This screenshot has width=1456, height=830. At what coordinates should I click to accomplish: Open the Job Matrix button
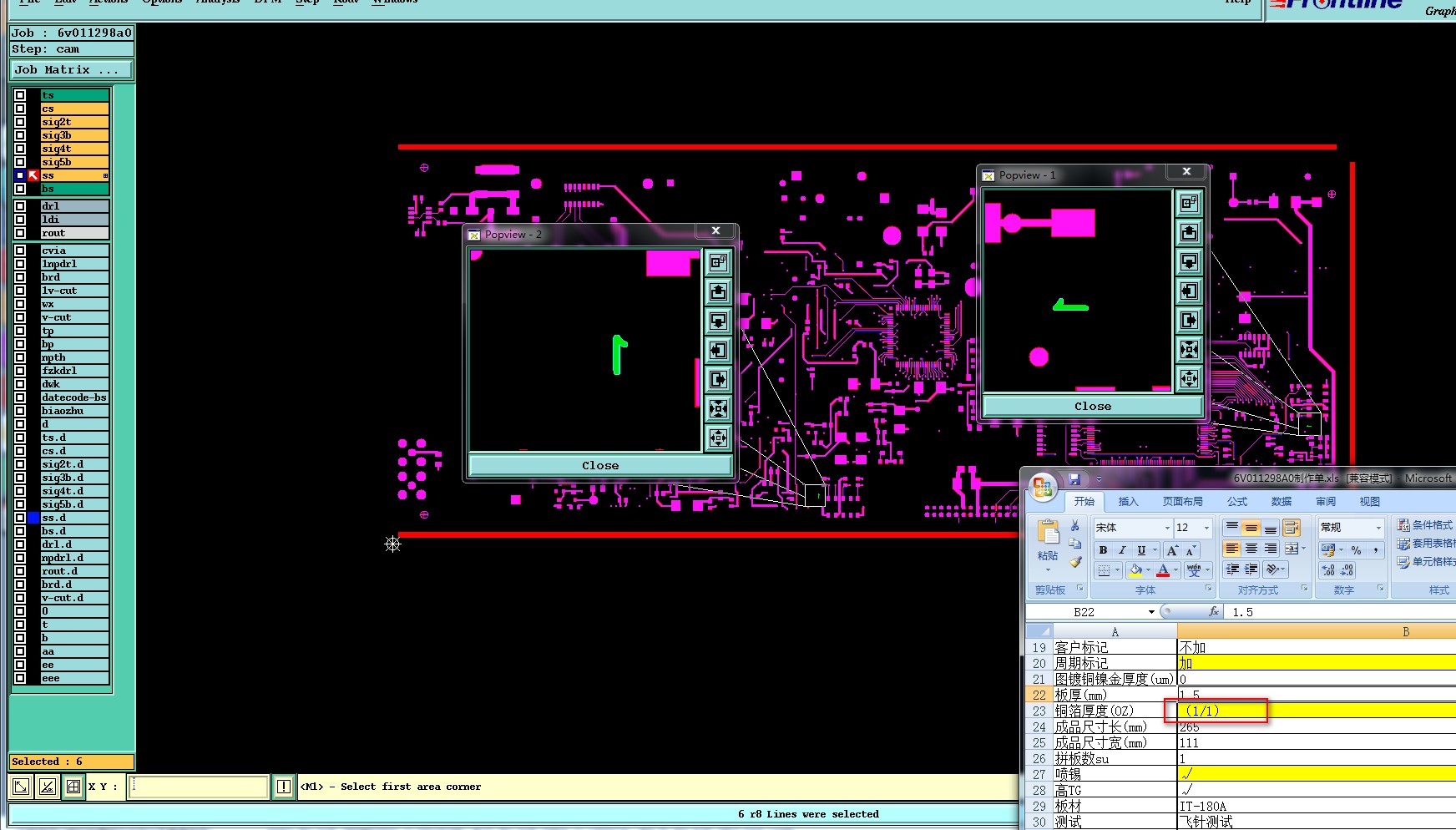pyautogui.click(x=71, y=70)
